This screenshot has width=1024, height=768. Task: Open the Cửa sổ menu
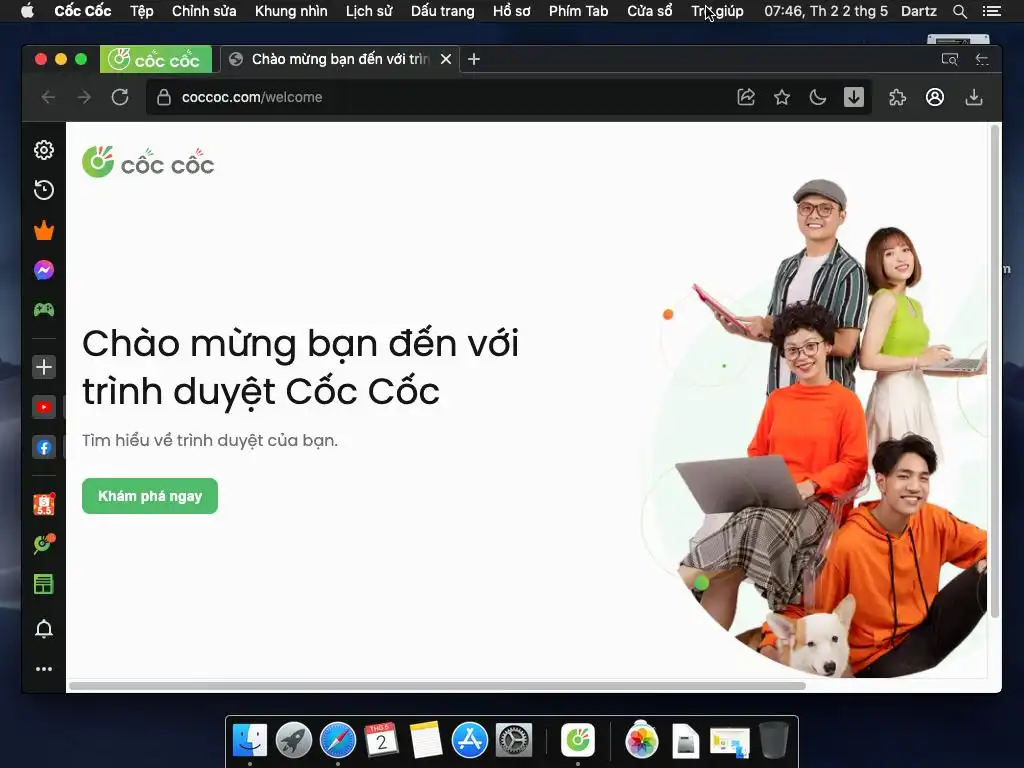coord(650,11)
